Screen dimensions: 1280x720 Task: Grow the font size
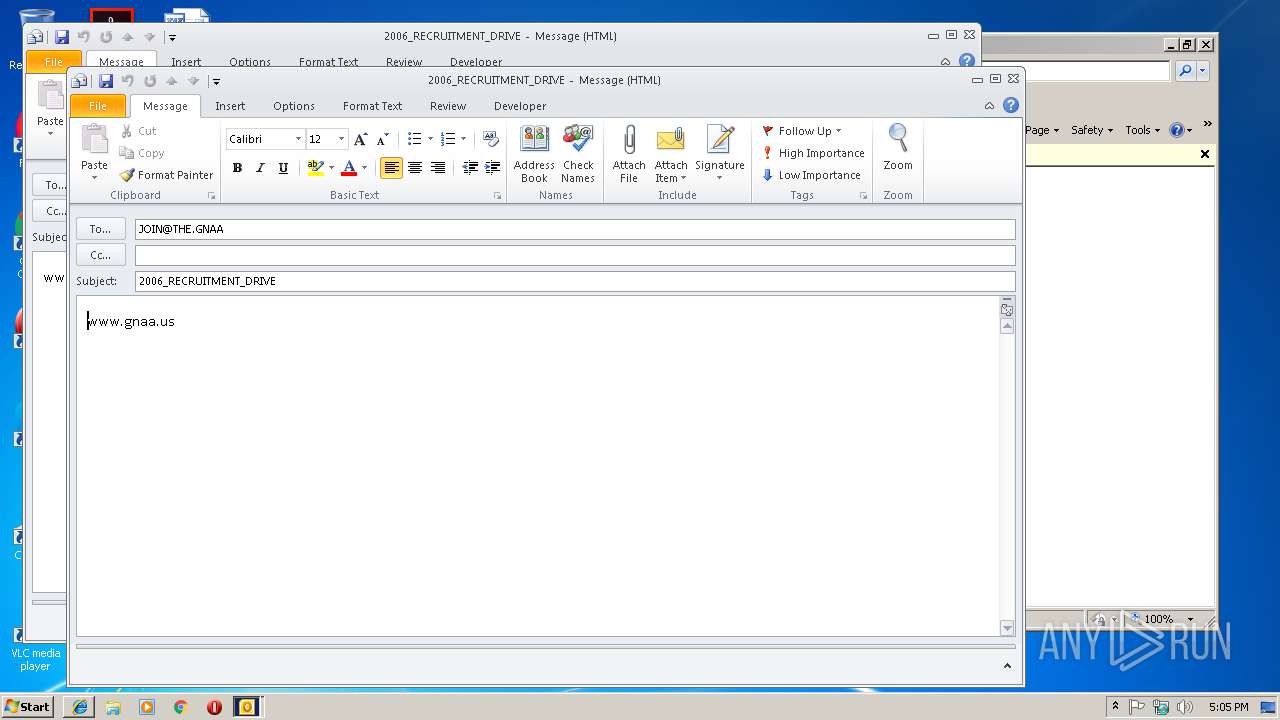(x=361, y=139)
